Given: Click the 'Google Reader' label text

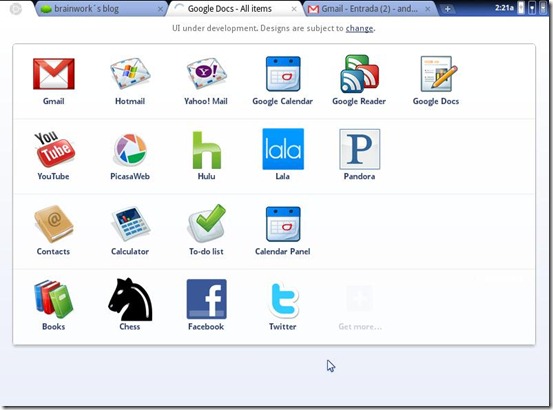Looking at the screenshot, I should [359, 102].
